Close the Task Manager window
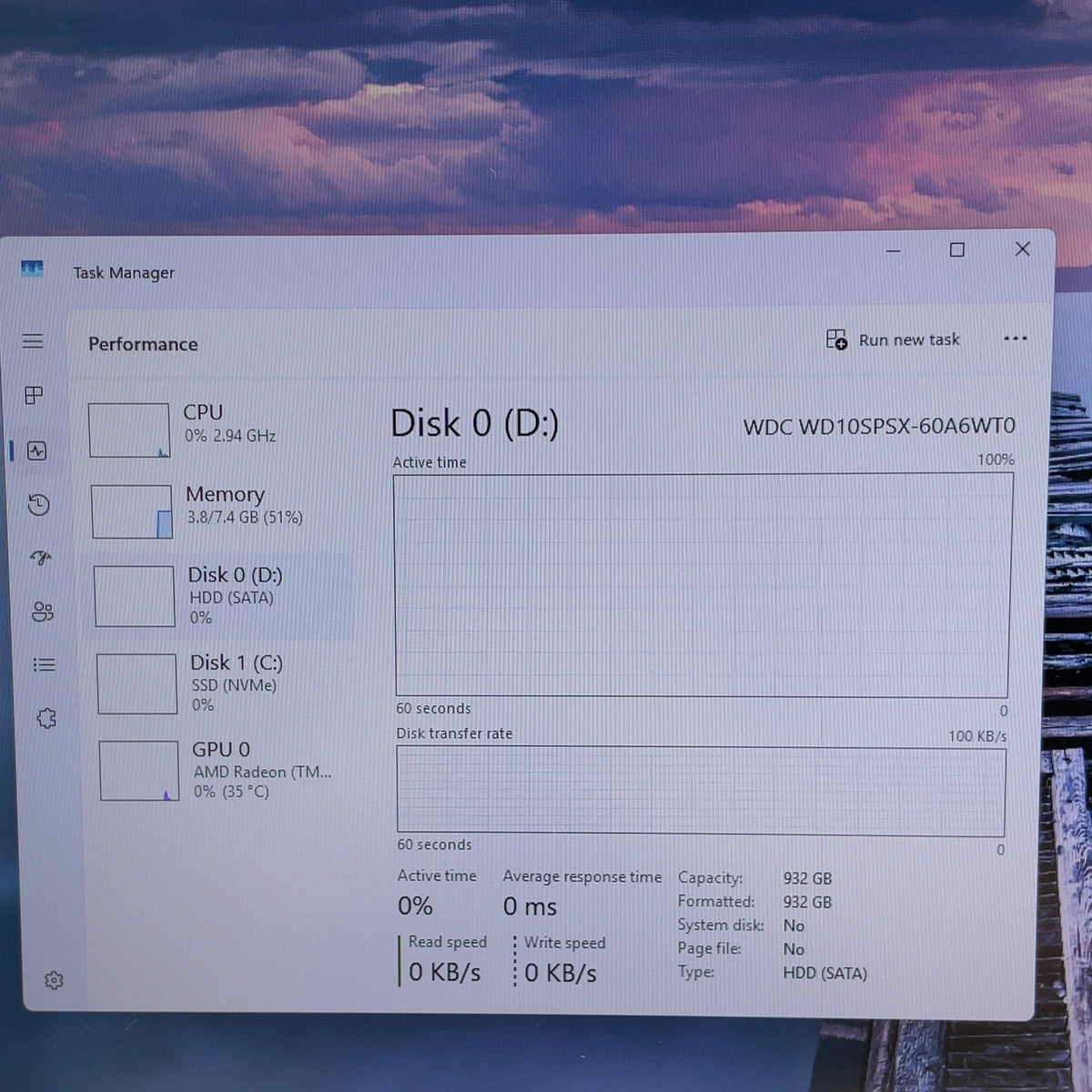 coord(1023,248)
